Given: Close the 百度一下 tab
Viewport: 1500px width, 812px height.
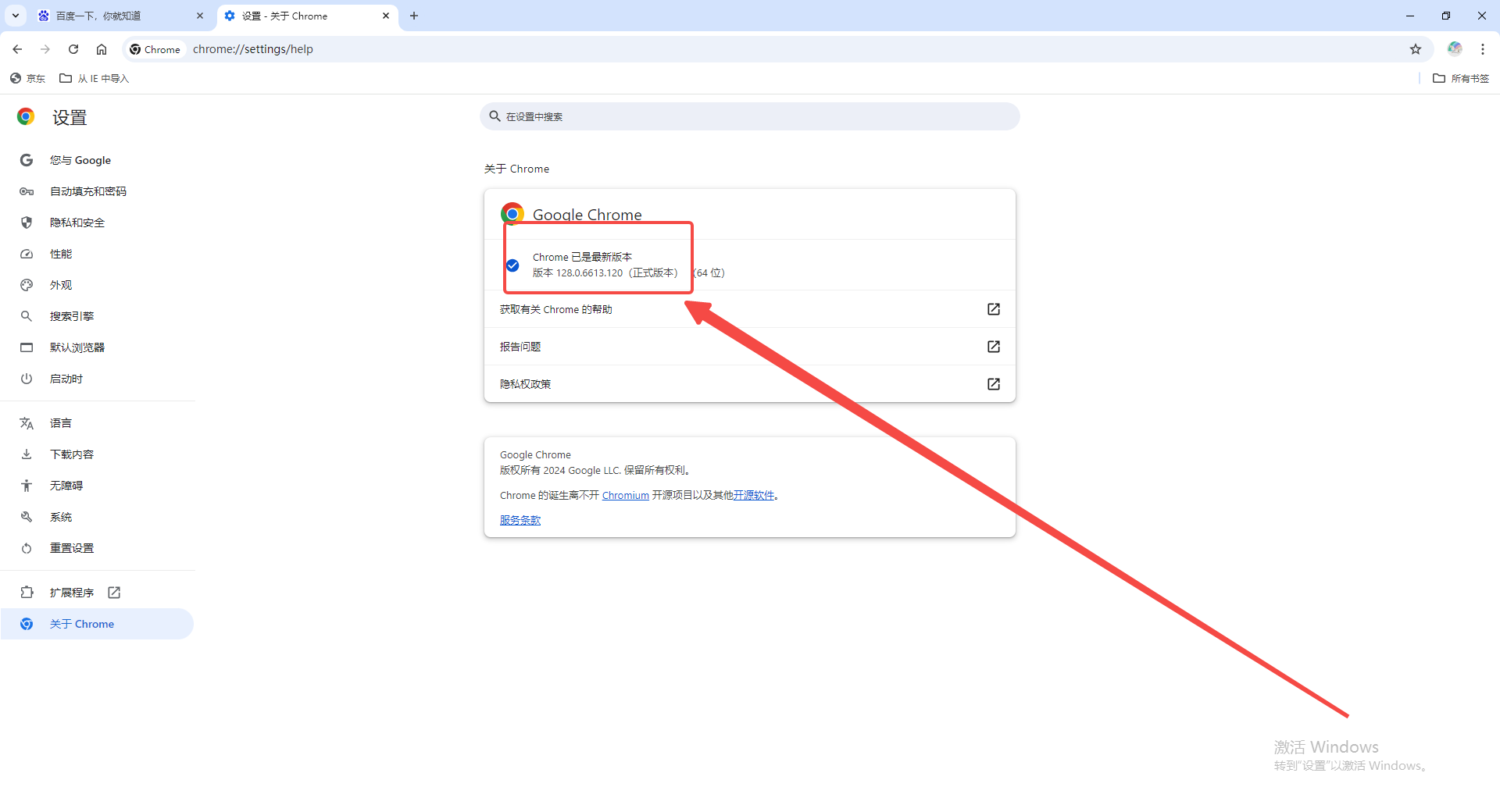Looking at the screenshot, I should click(x=200, y=16).
